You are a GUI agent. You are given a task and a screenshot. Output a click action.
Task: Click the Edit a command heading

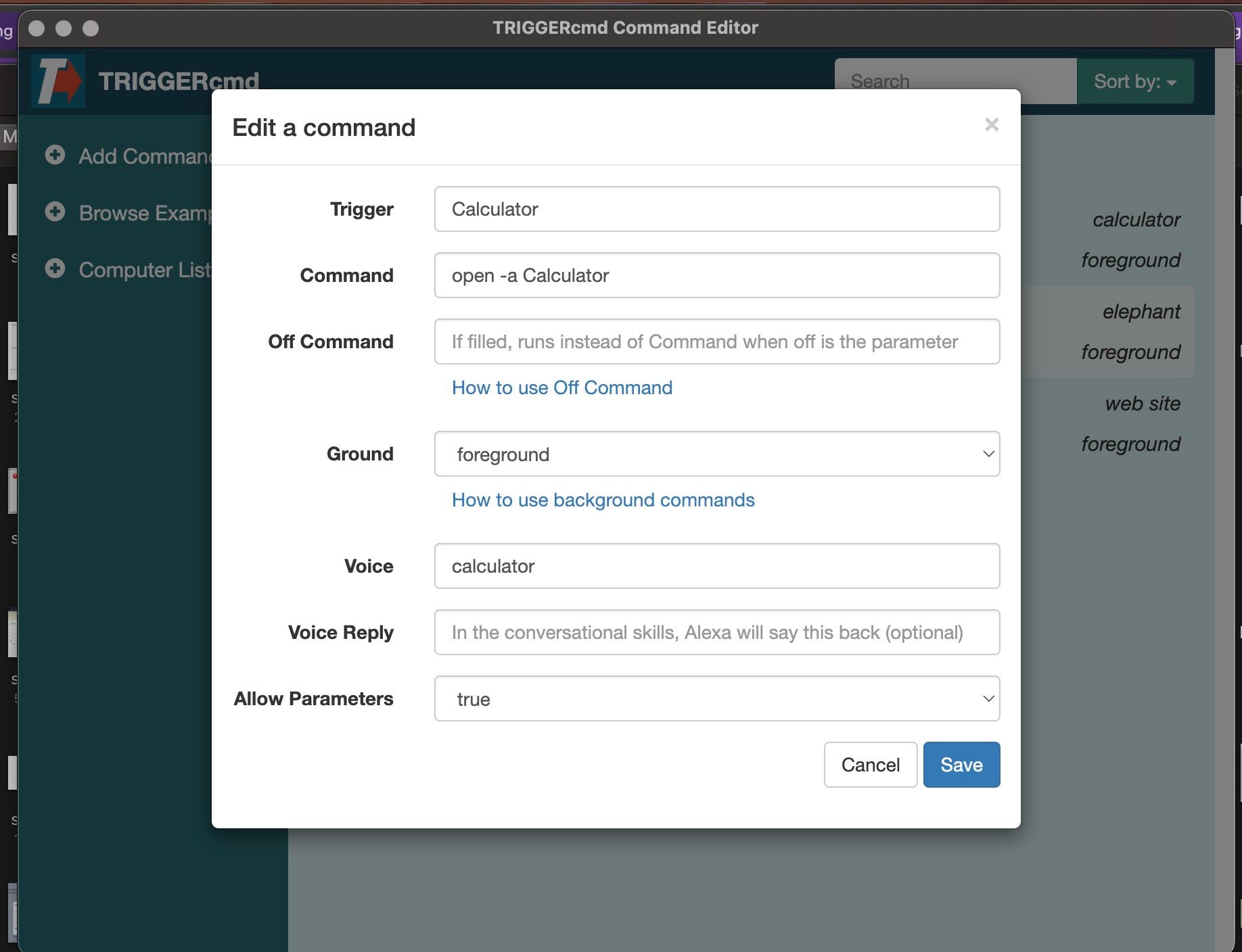tap(323, 127)
